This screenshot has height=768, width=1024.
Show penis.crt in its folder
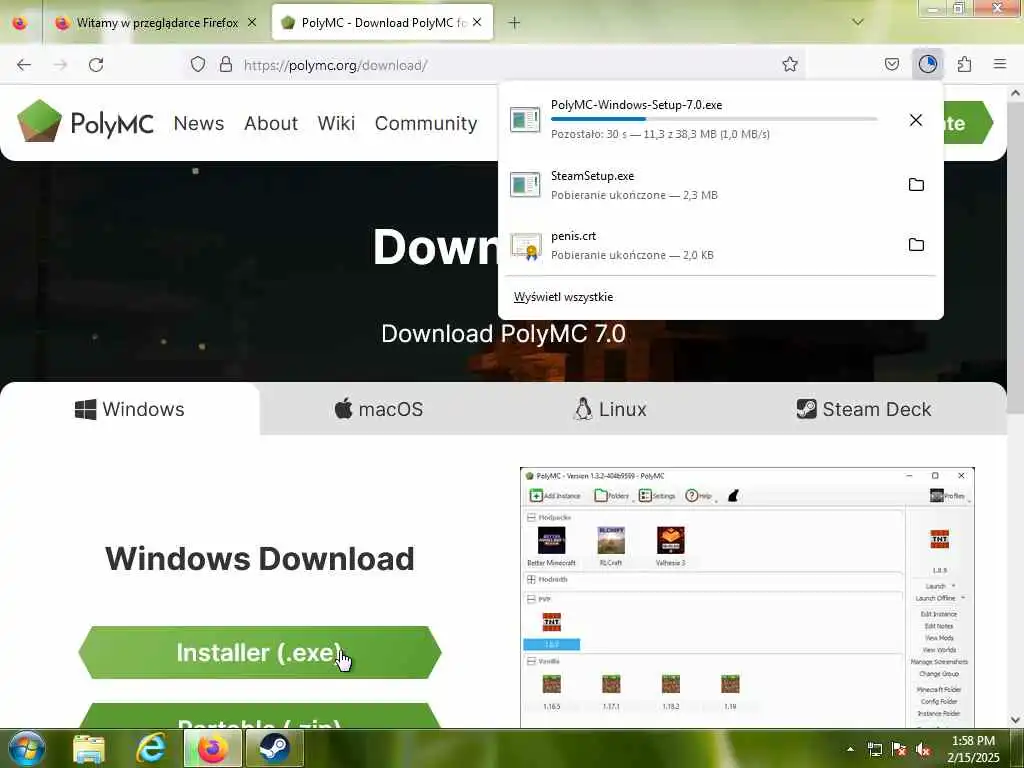click(x=916, y=245)
